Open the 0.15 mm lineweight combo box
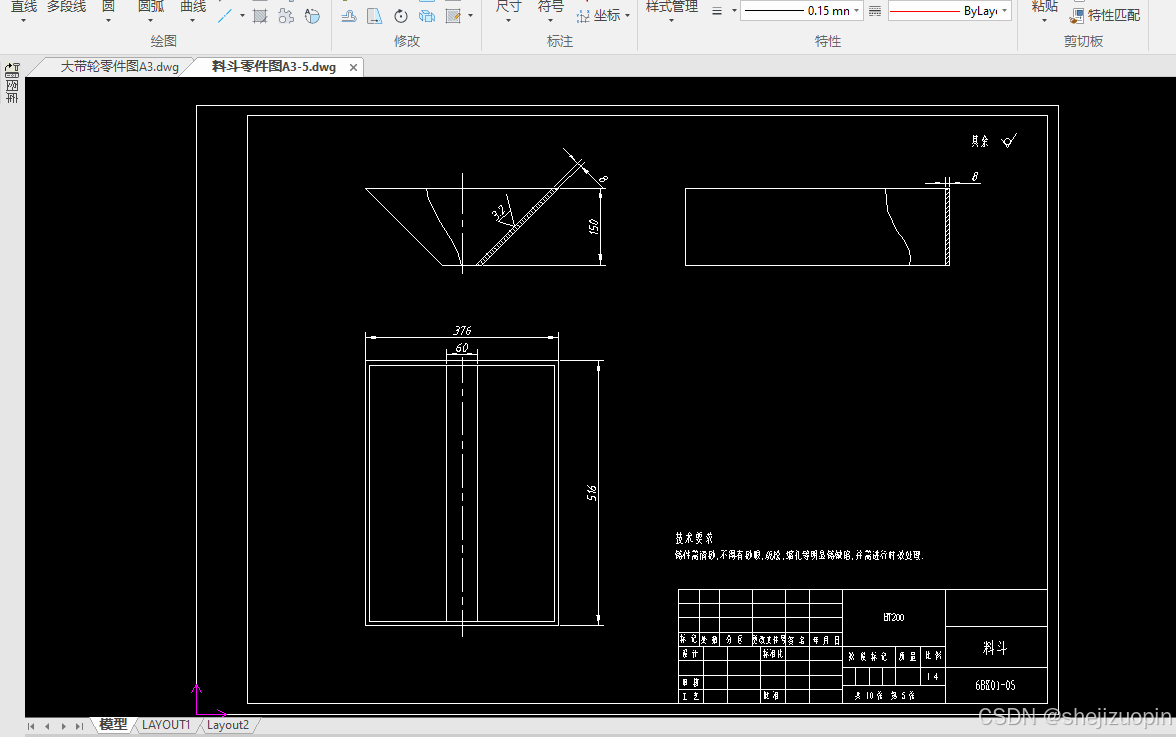Image resolution: width=1176 pixels, height=737 pixels. (801, 10)
